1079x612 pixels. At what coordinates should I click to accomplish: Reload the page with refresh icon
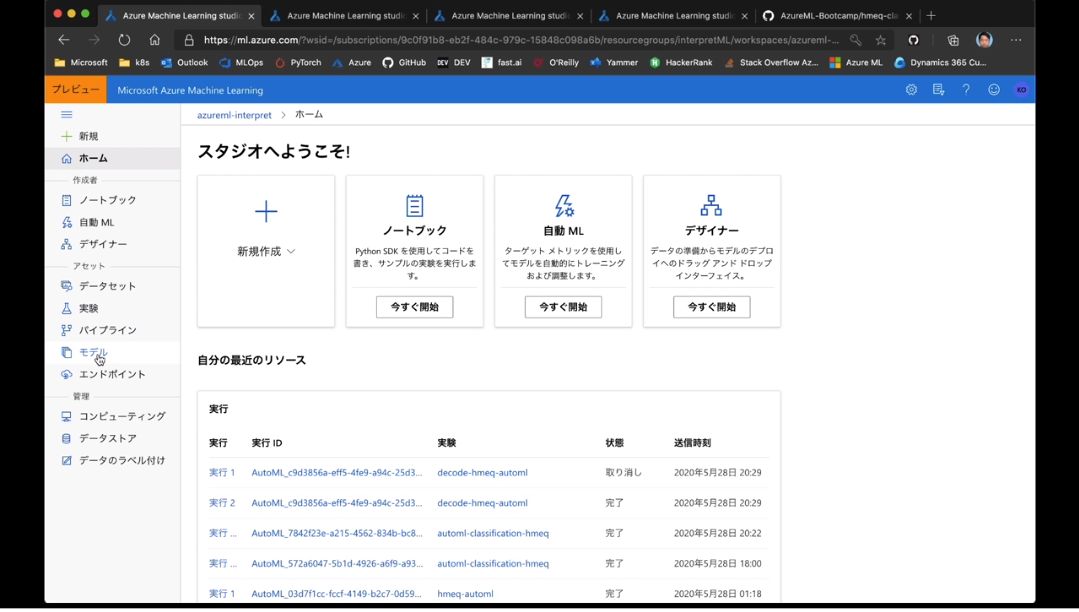point(124,40)
